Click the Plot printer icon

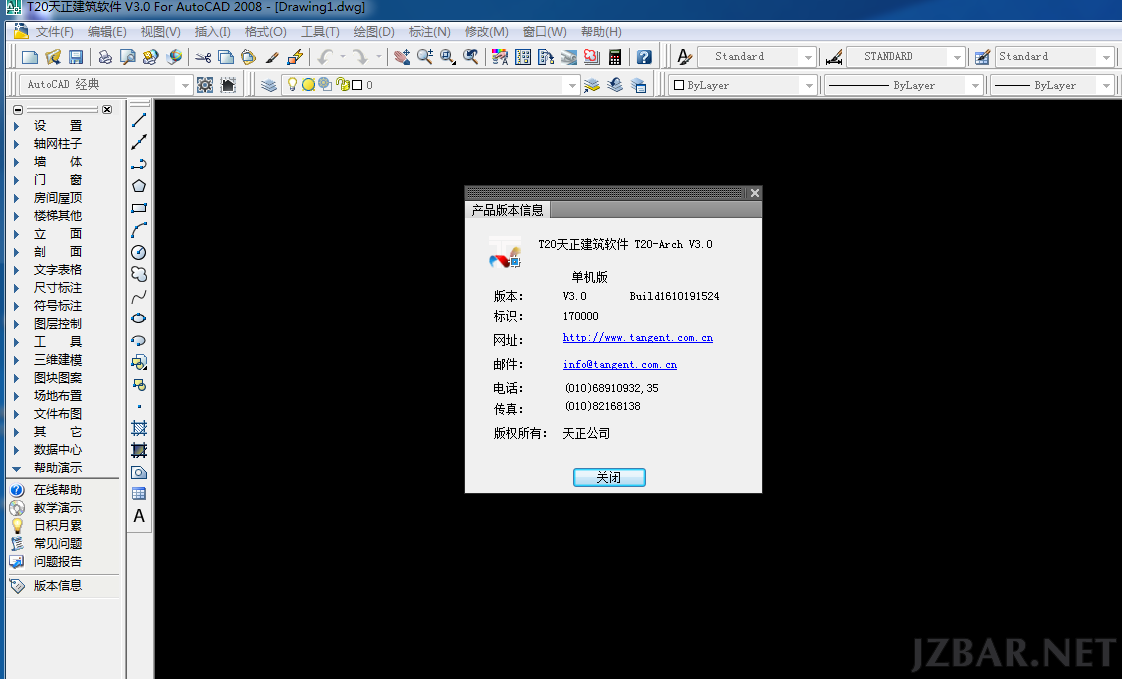105,57
